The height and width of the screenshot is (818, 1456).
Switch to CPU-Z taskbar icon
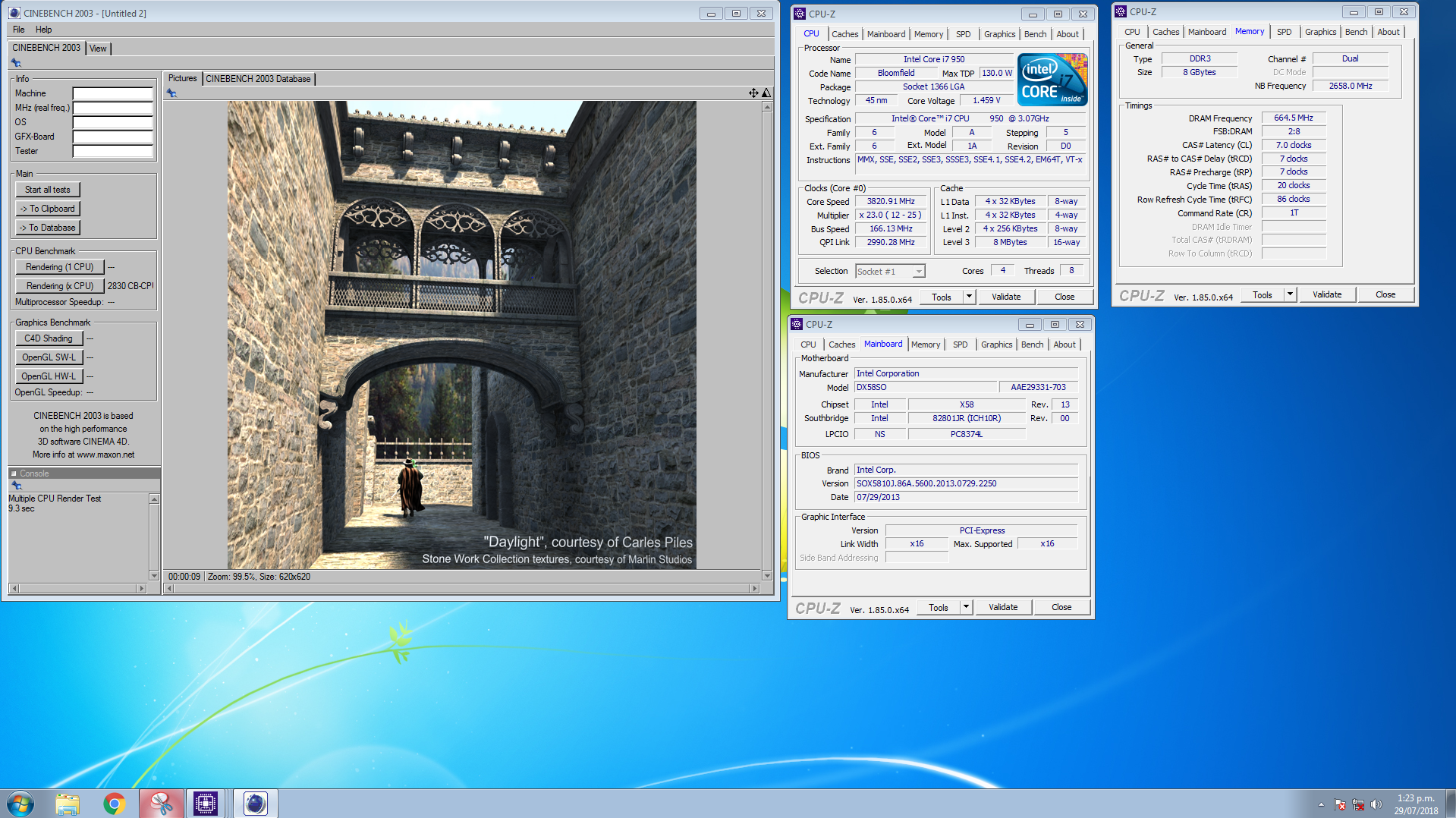click(206, 804)
